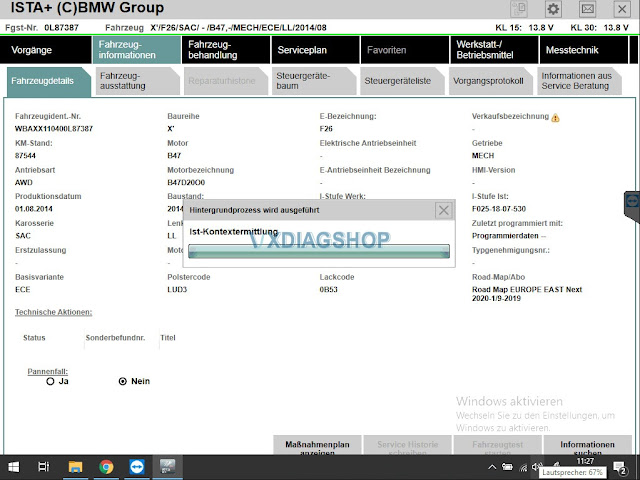Open Fahrzeuginformationen main menu
640x480 pixels.
pos(137,50)
